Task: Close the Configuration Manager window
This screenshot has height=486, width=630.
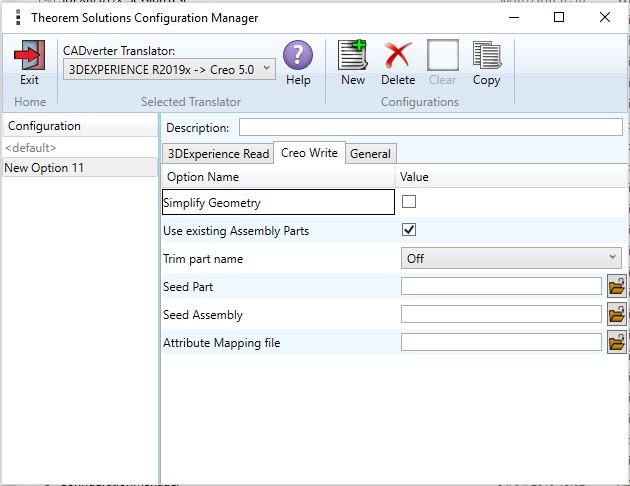Action: (x=605, y=17)
